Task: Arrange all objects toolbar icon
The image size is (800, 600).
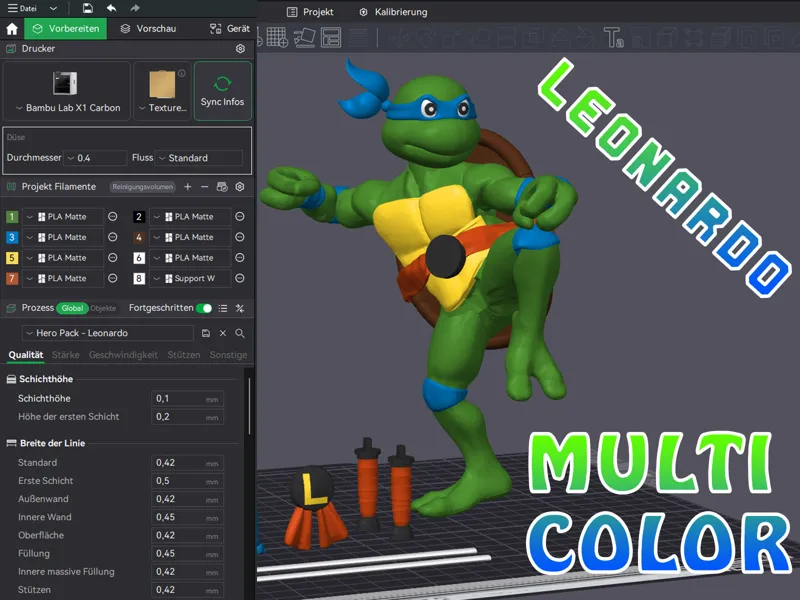Action: (331, 37)
